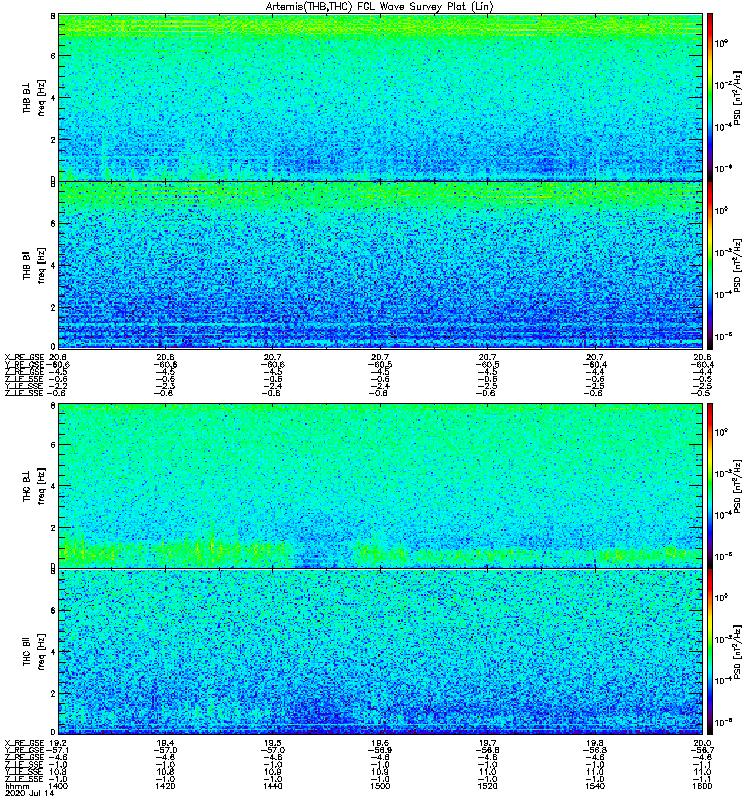Click the 'X_RE_GSE' row label under the THB panels
Screen dimensions: 750x800
24,358
